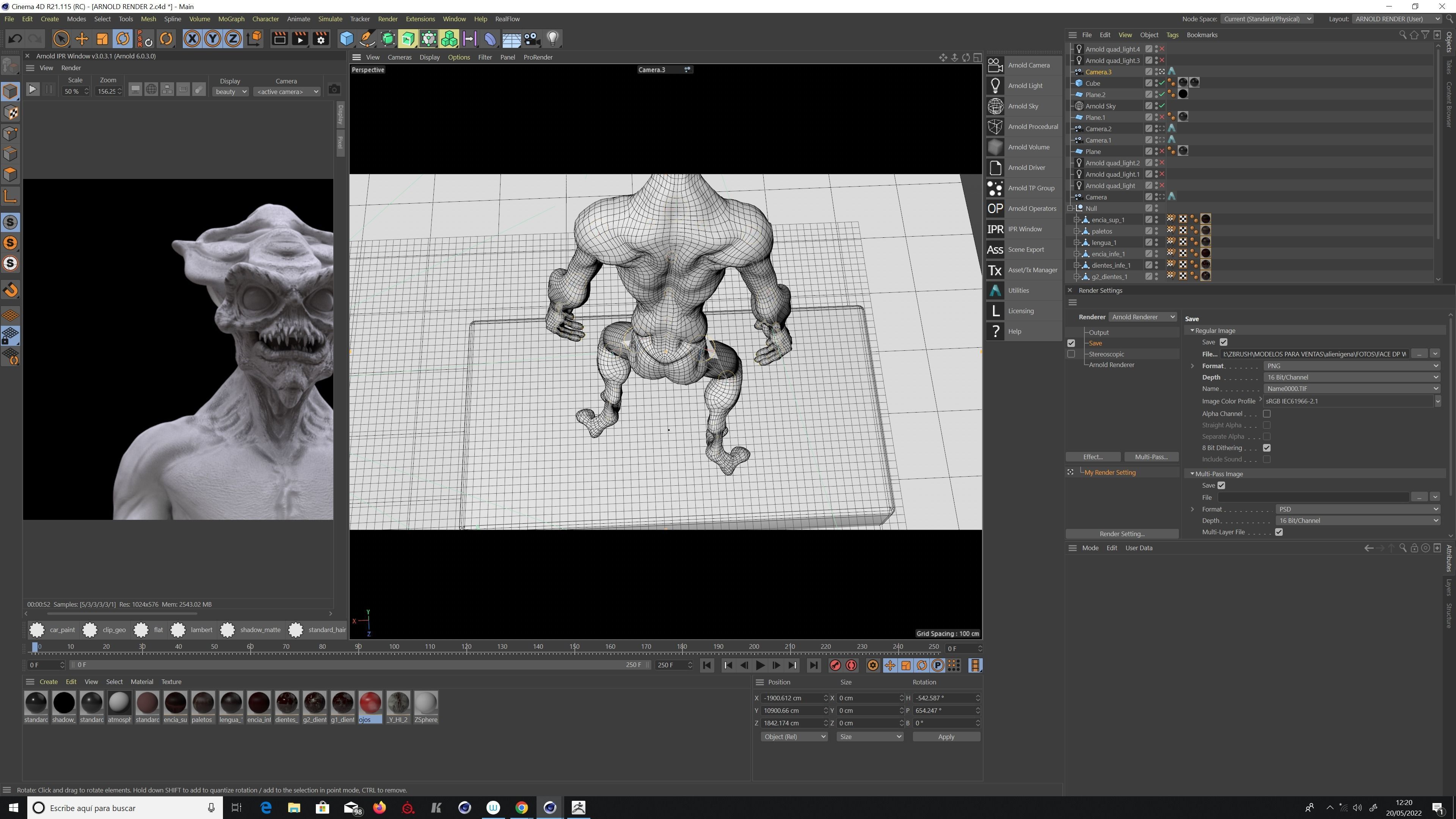Click the light bulb icon in toolbar

pyautogui.click(x=553, y=39)
